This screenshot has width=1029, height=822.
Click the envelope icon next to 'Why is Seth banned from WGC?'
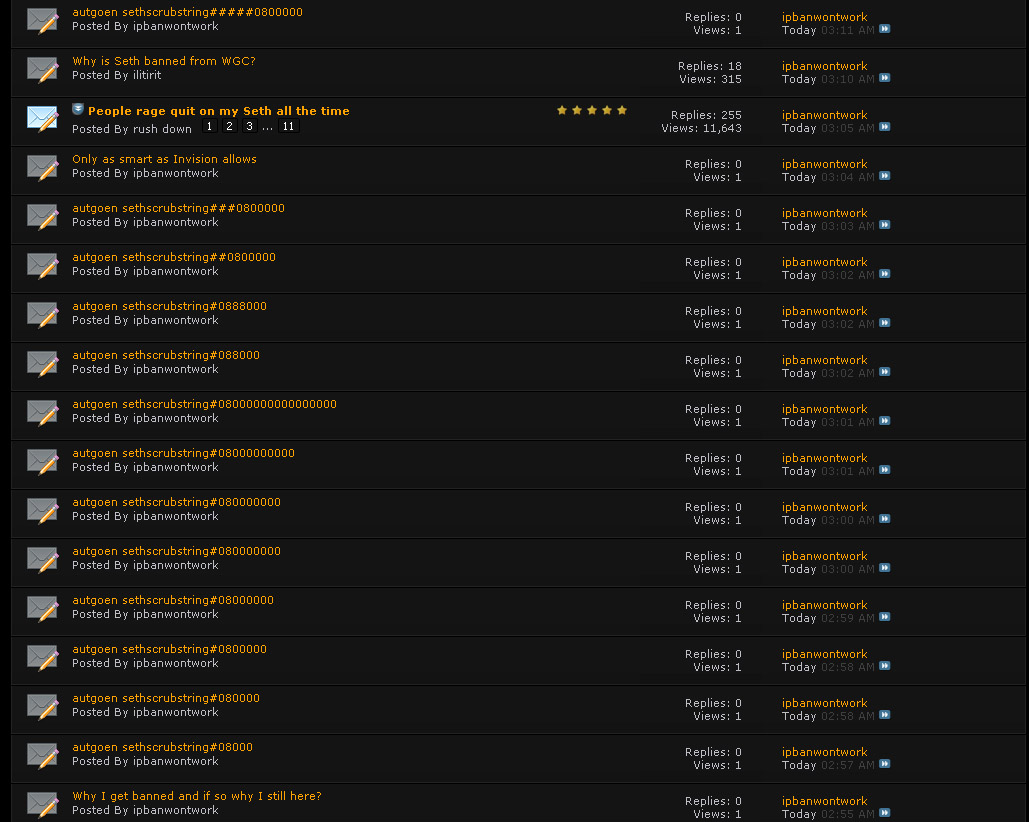point(42,69)
